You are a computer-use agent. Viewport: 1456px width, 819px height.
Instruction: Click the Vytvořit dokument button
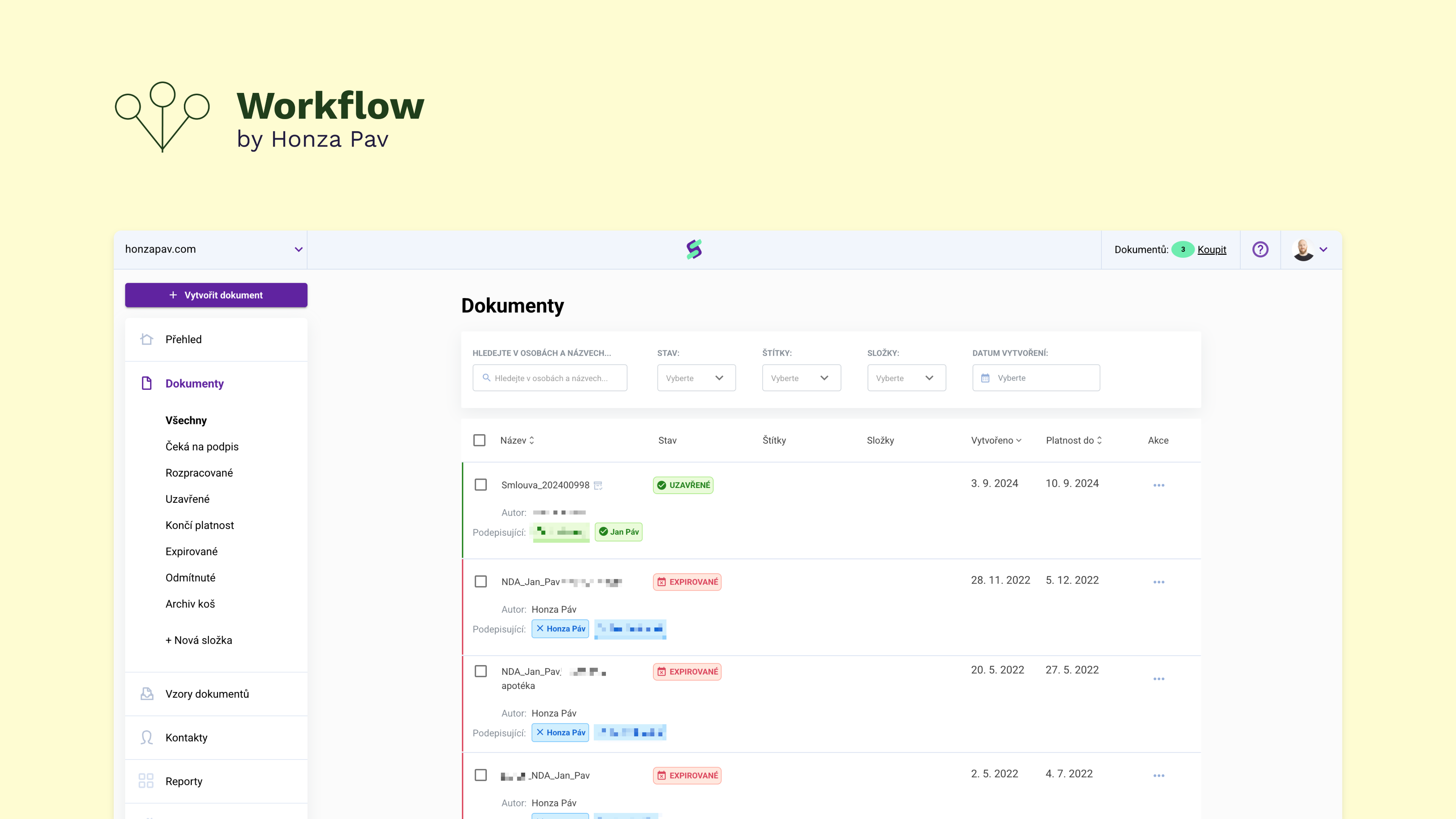[x=216, y=295]
